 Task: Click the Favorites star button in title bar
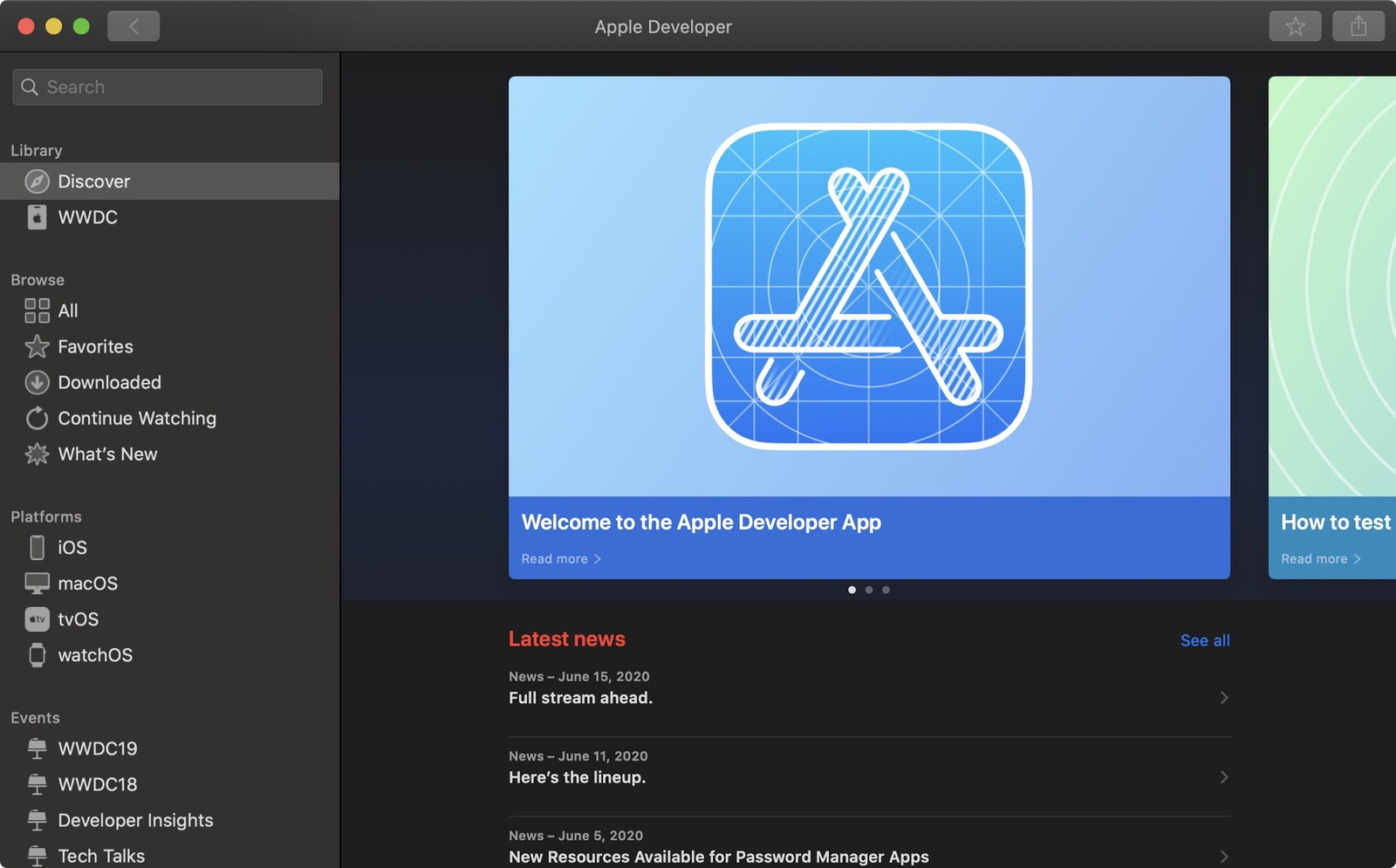[1295, 27]
